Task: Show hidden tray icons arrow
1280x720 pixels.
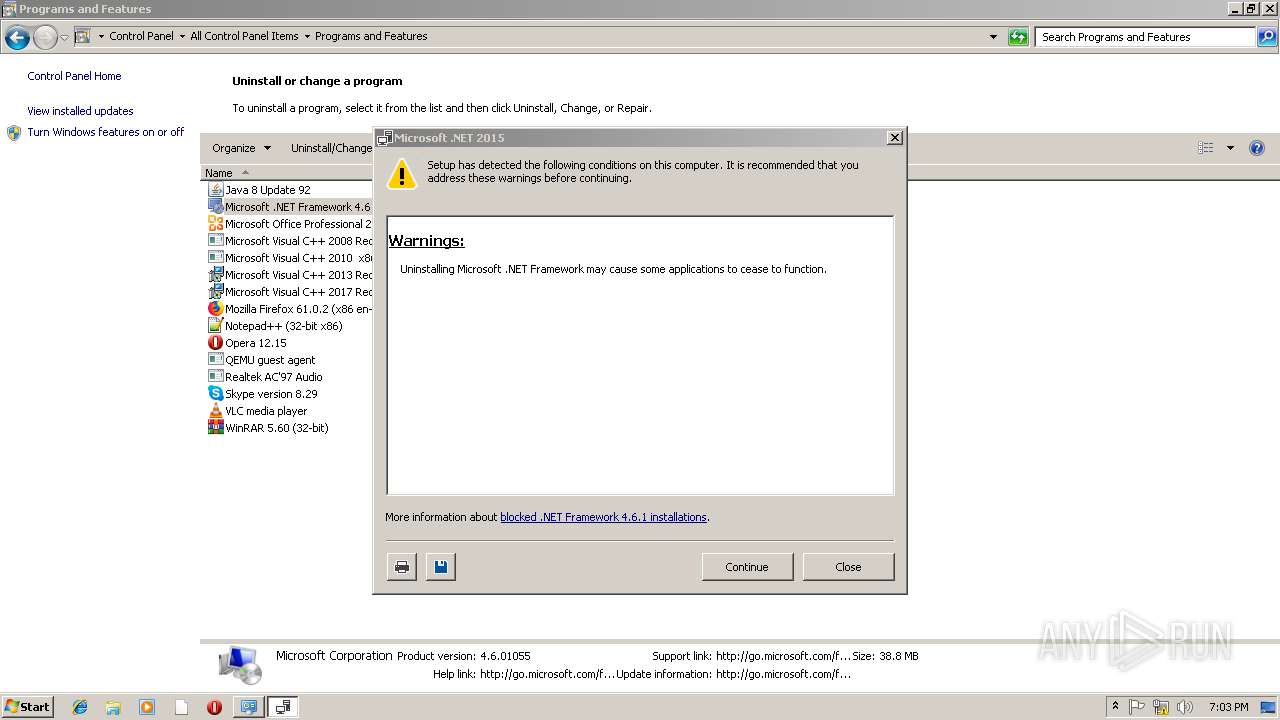Action: click(x=1115, y=707)
